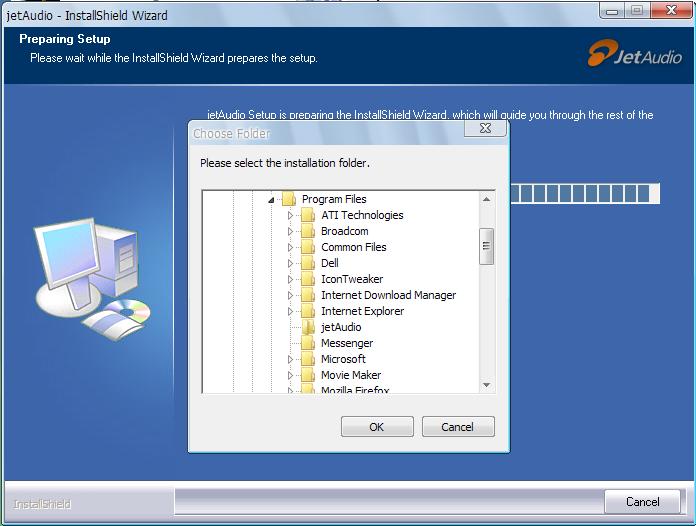Screen dimensions: 696x526
Task: Expand the ATI Technologies folder
Action: point(290,215)
